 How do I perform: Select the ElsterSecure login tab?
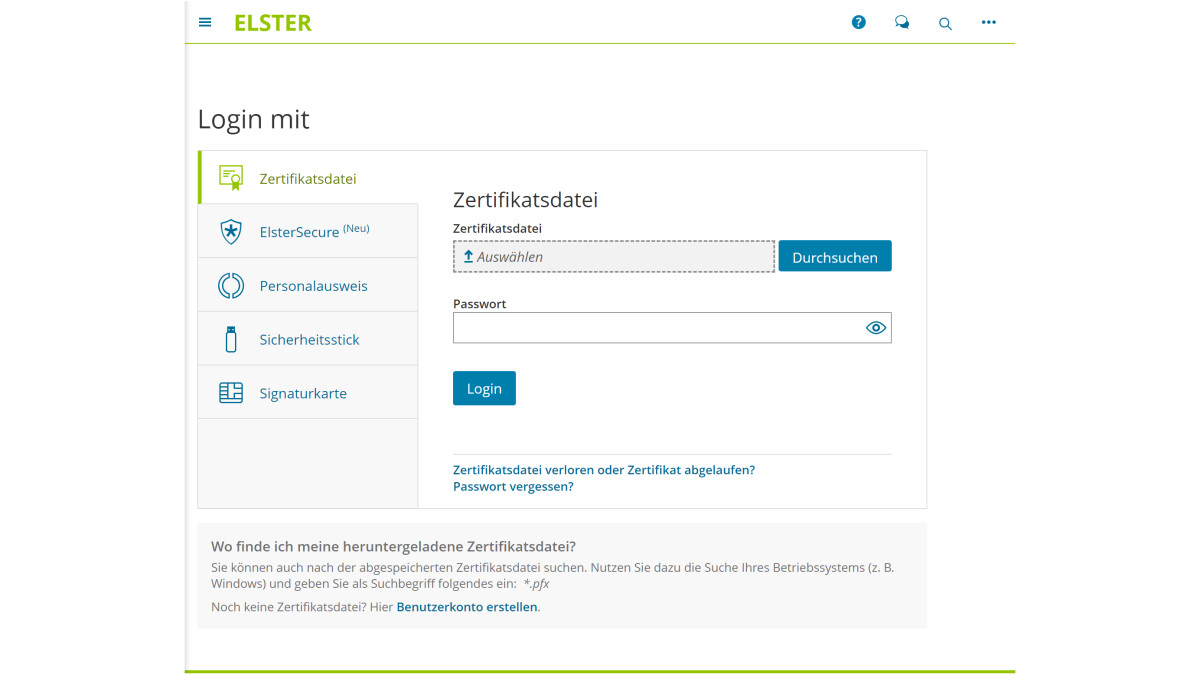[x=308, y=231]
